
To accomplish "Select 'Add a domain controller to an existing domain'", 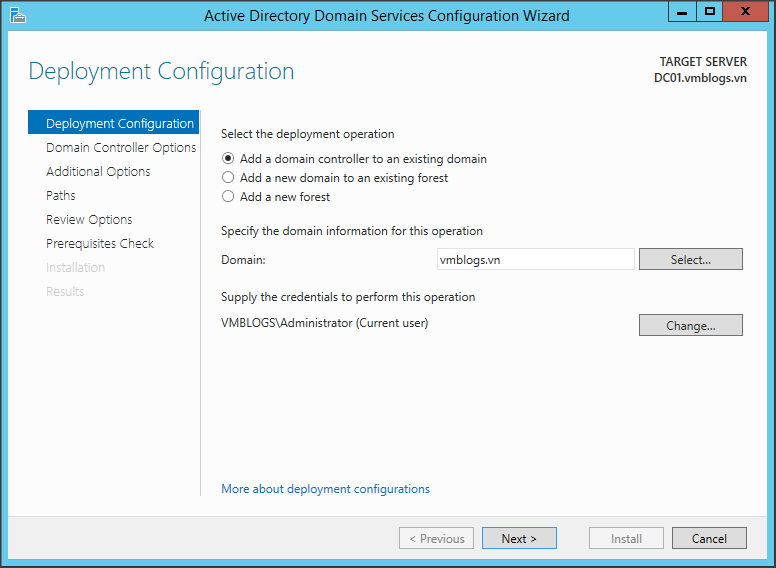I will pyautogui.click(x=229, y=159).
